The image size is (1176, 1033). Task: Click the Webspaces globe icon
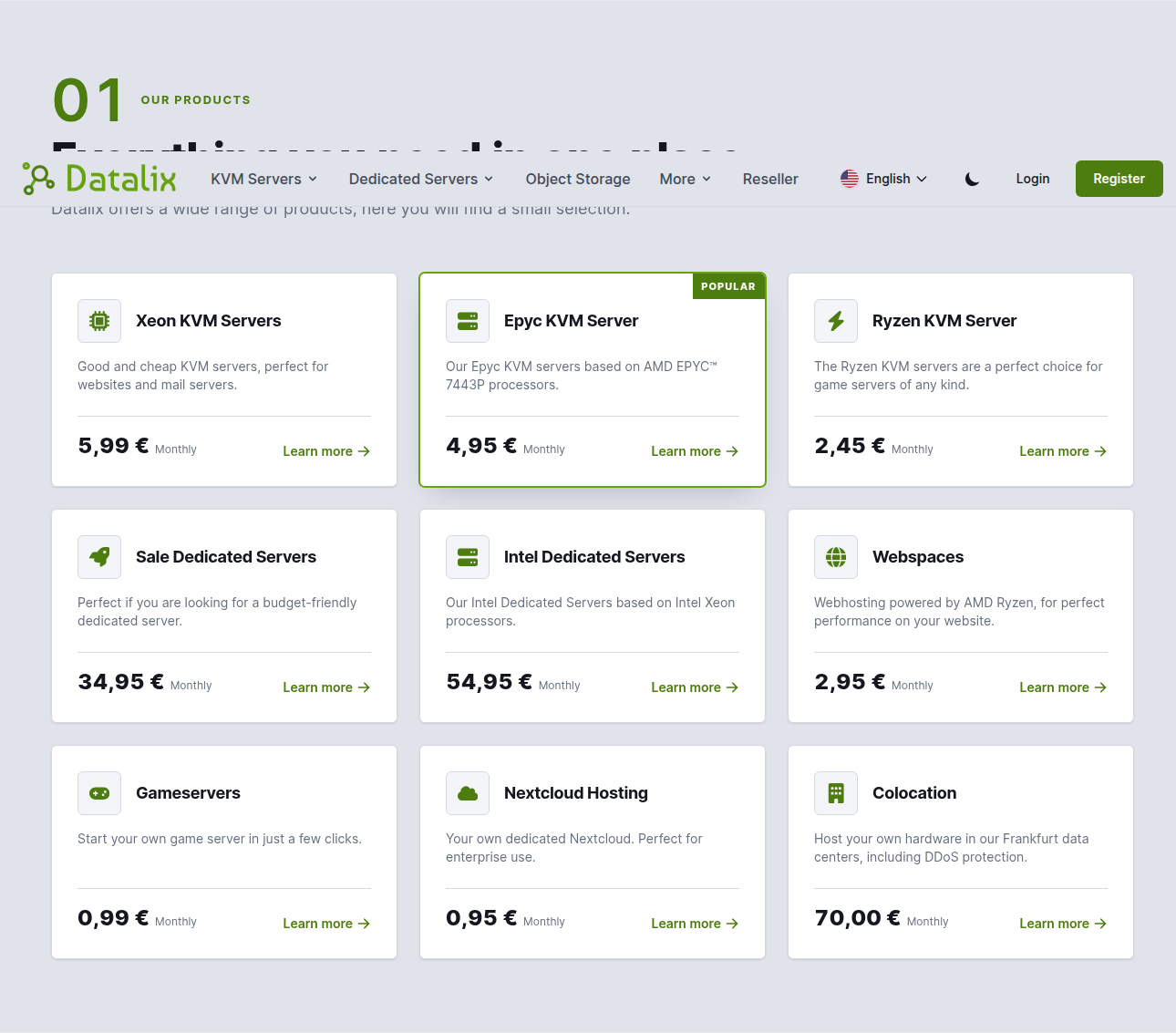point(836,557)
